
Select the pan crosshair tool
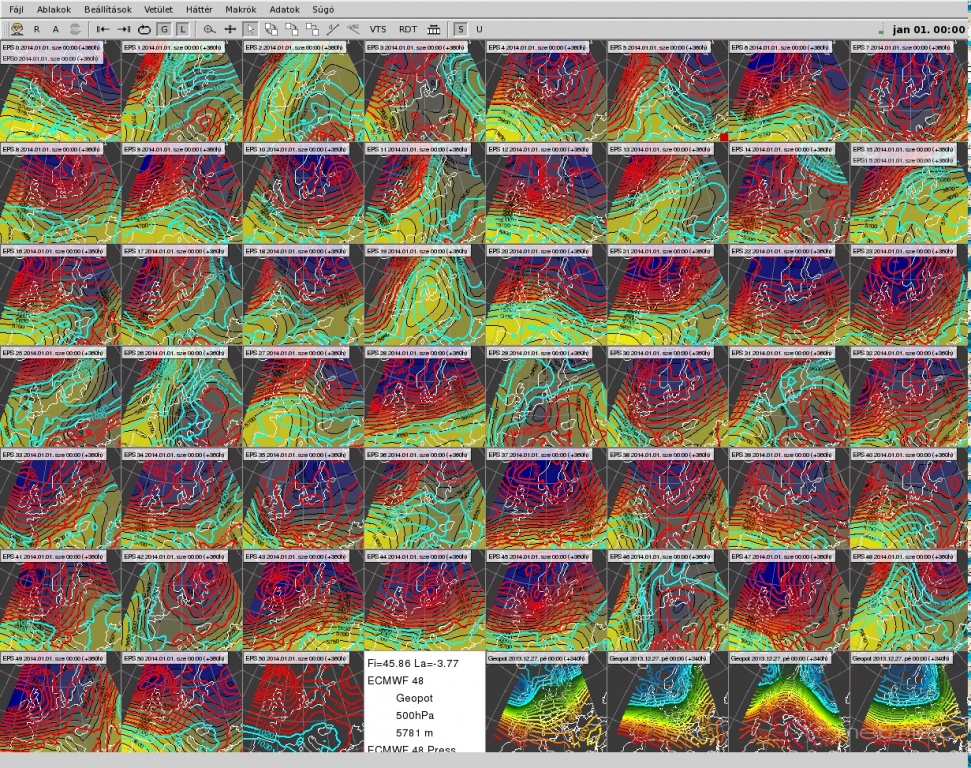tap(230, 30)
